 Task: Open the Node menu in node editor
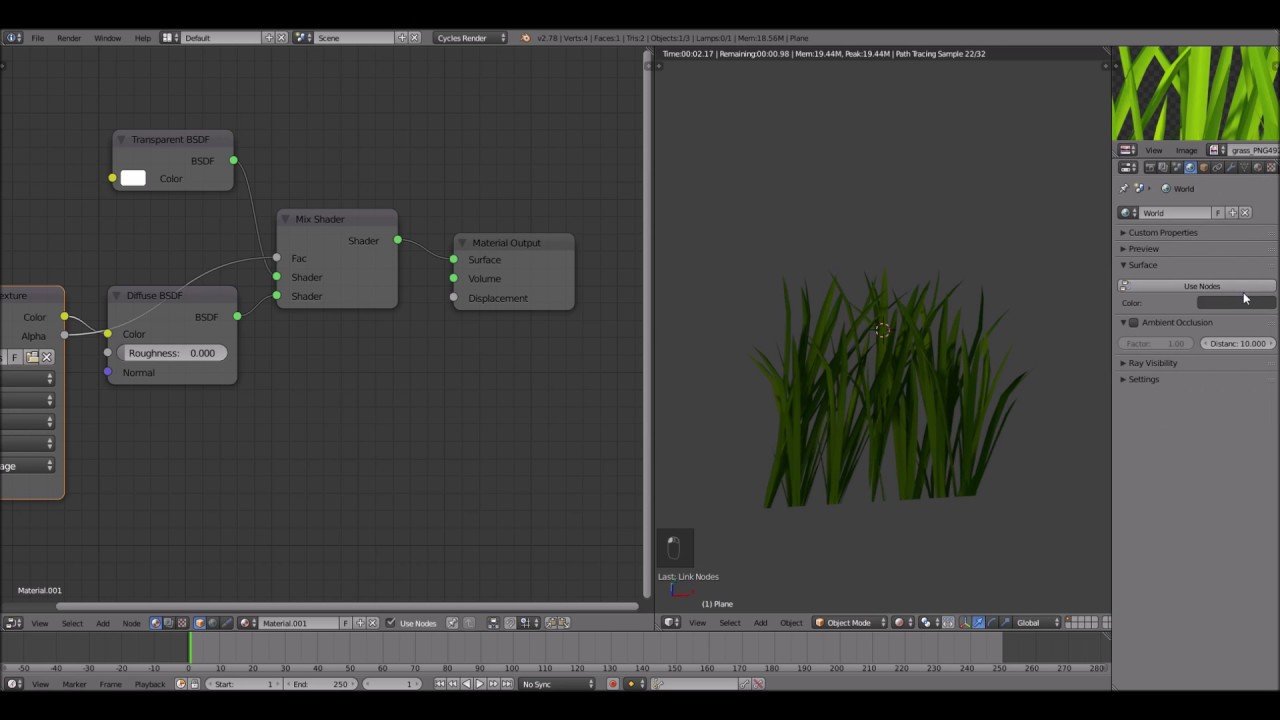[131, 623]
